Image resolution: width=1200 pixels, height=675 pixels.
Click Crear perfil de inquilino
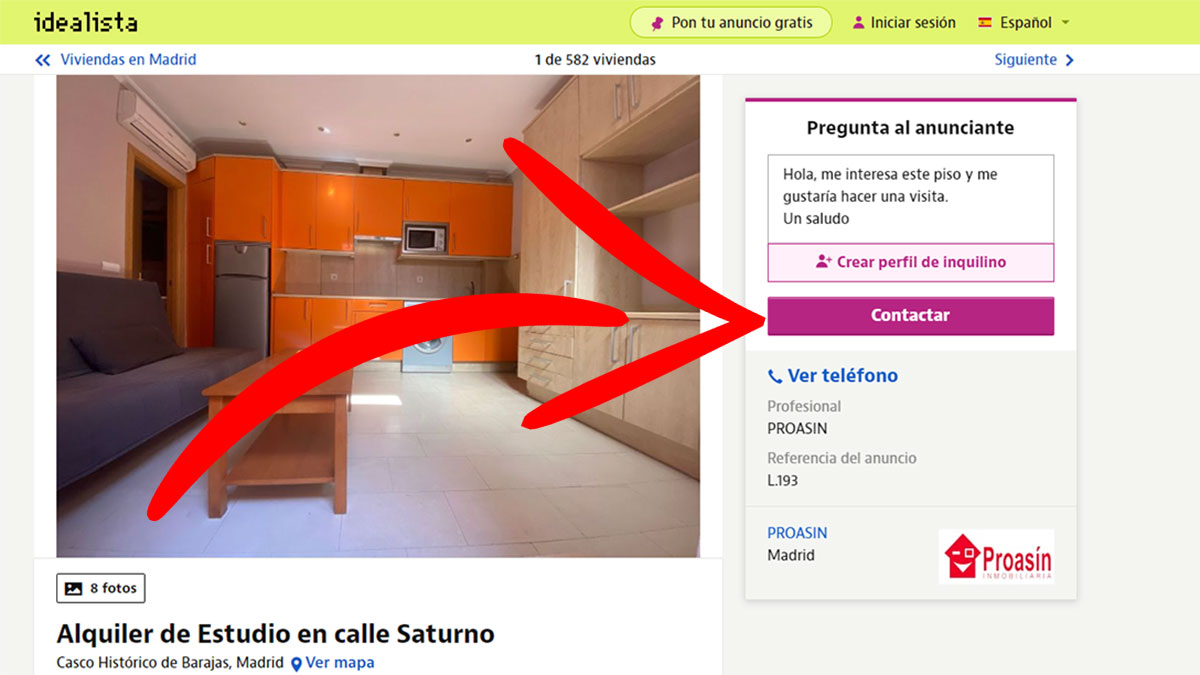(x=910, y=262)
